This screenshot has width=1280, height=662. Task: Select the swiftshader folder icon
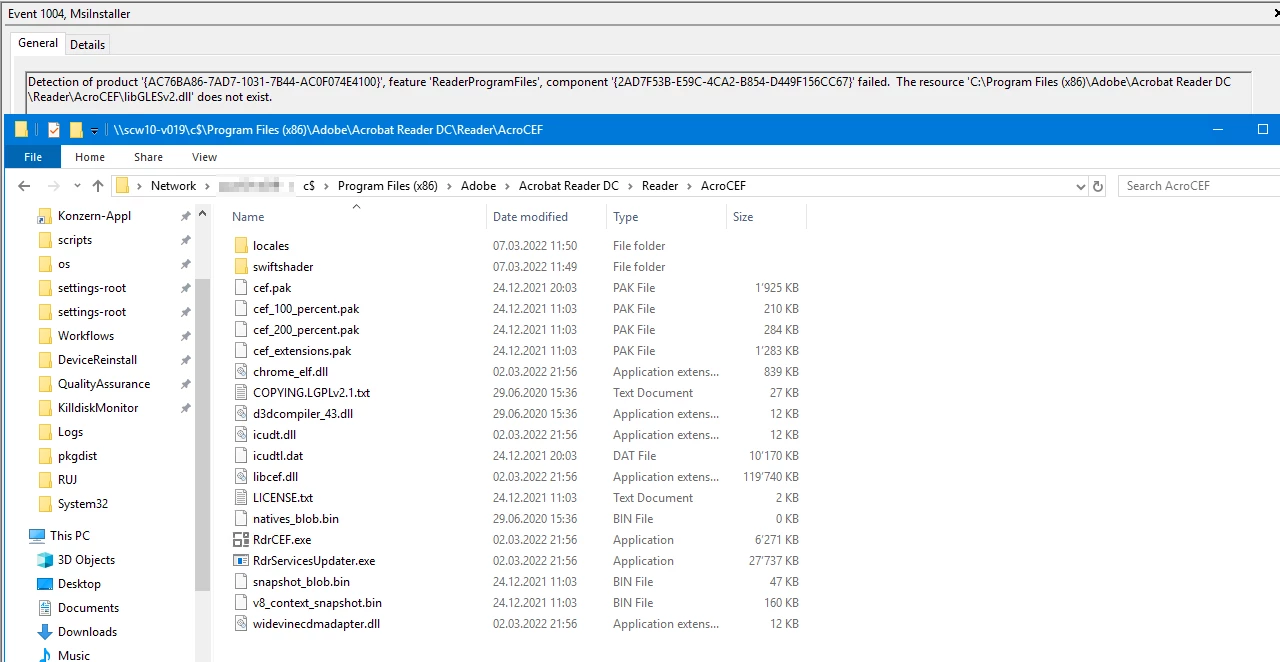240,267
